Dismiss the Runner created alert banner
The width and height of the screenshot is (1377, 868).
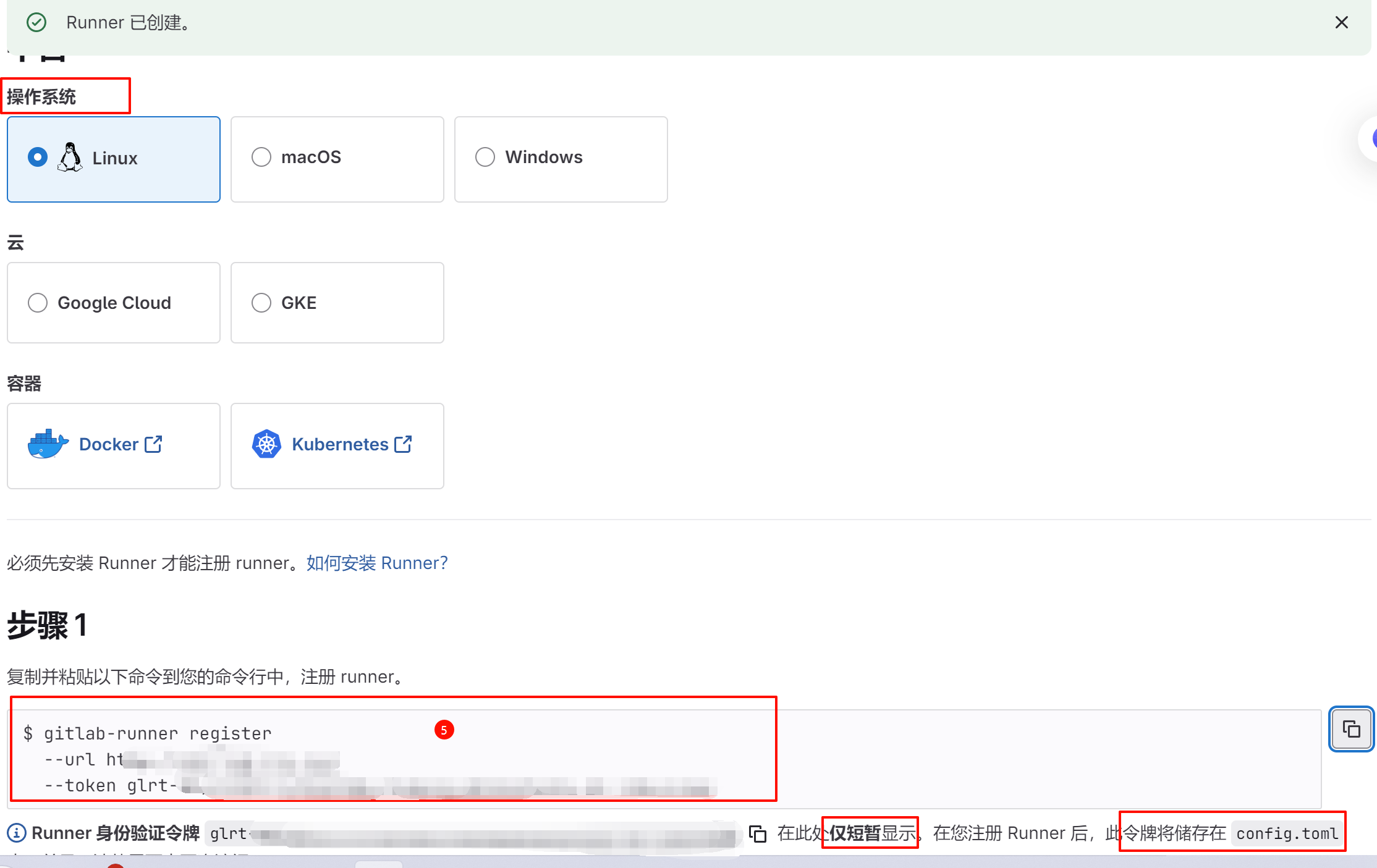click(1341, 23)
